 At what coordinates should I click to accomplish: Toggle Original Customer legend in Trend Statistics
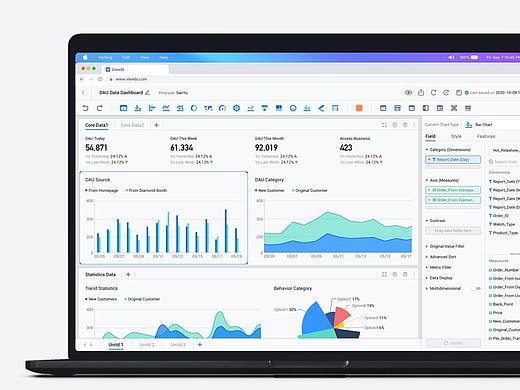coord(142,299)
